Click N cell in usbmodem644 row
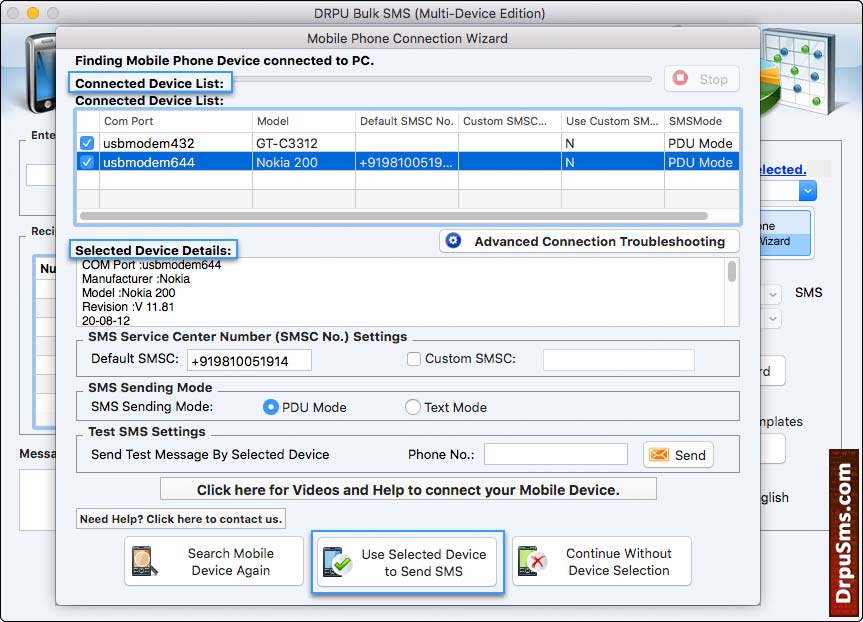863x622 pixels. pos(613,162)
